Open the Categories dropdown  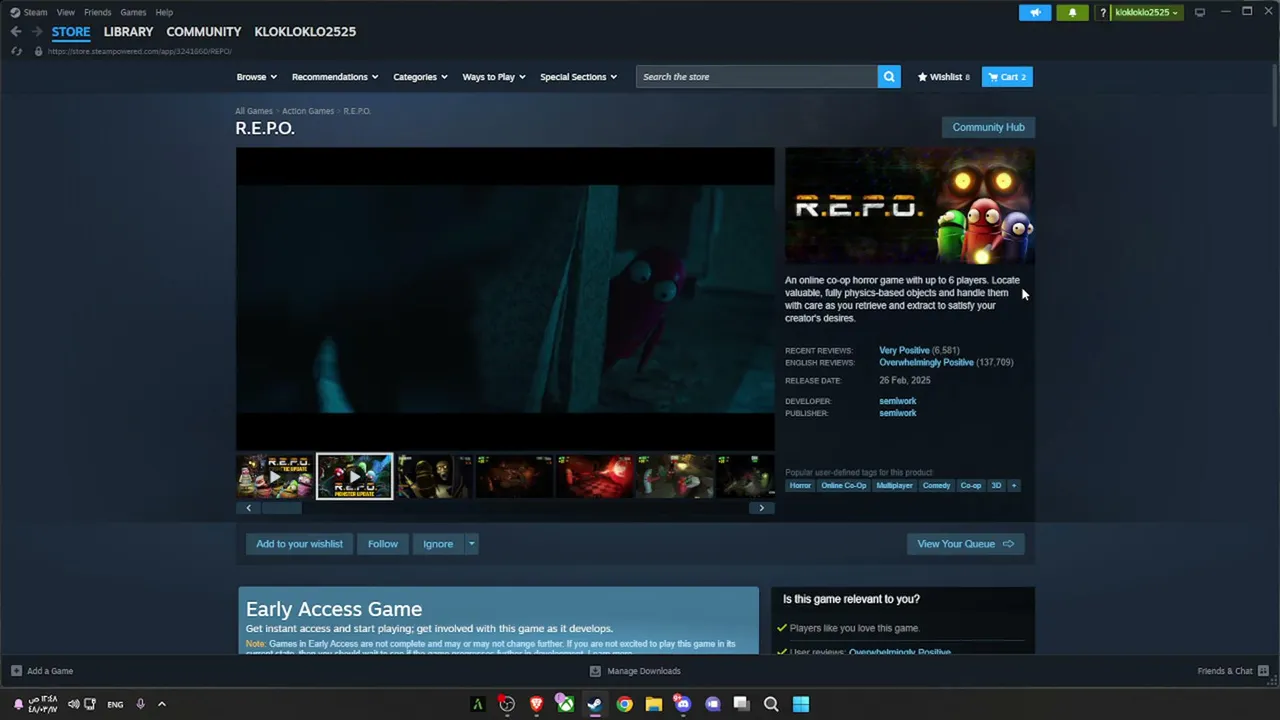(420, 77)
